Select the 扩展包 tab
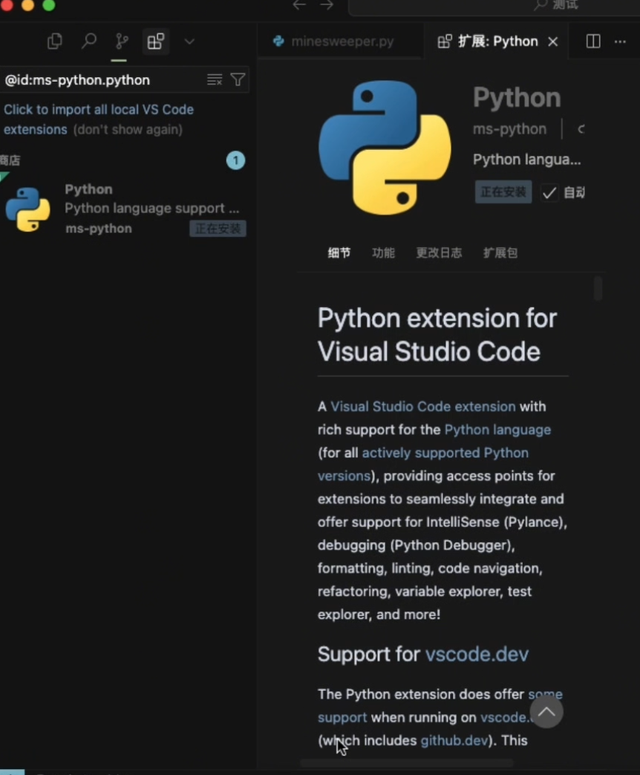Viewport: 640px width, 775px height. pos(500,253)
